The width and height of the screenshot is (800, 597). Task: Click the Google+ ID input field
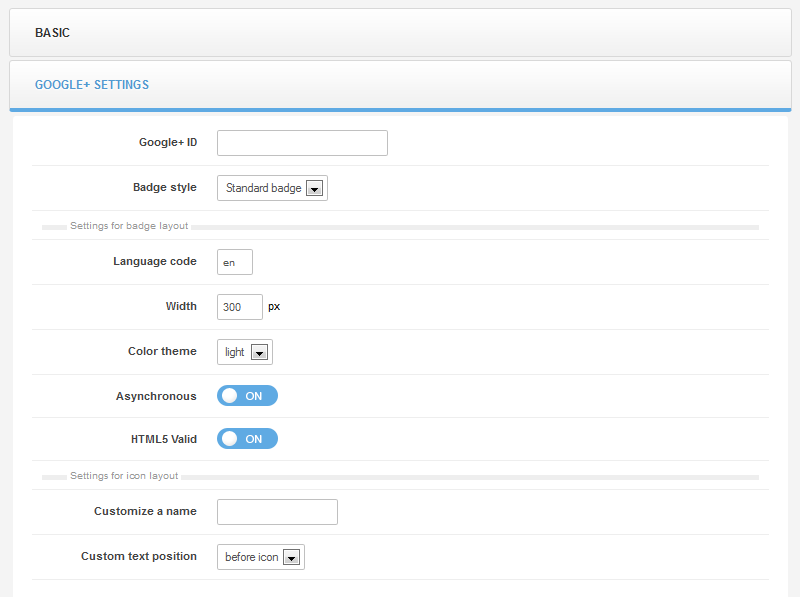pos(302,143)
